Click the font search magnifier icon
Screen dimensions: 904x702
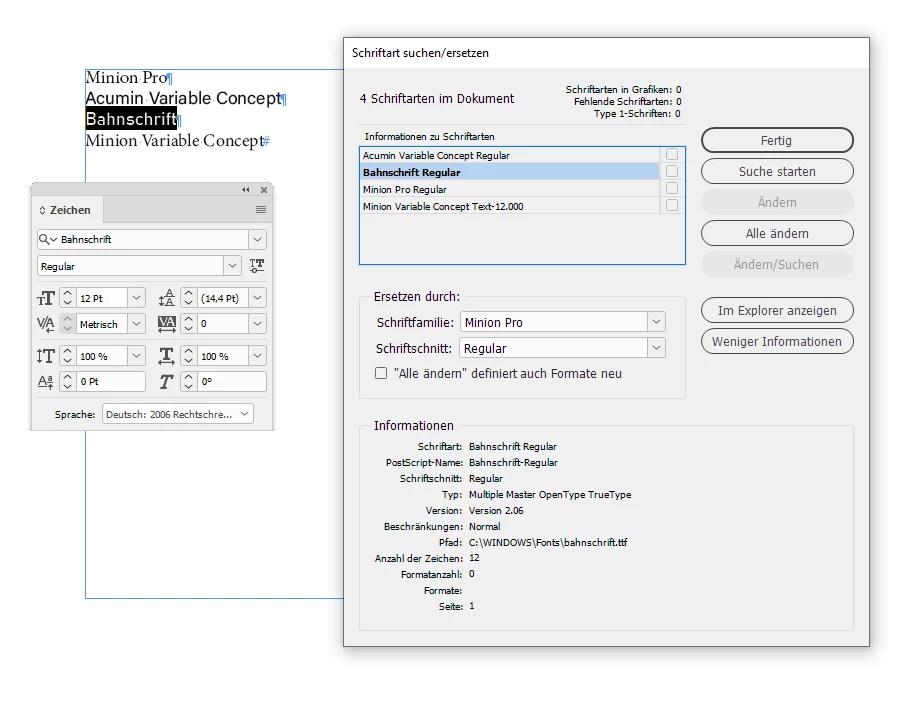tap(47, 239)
